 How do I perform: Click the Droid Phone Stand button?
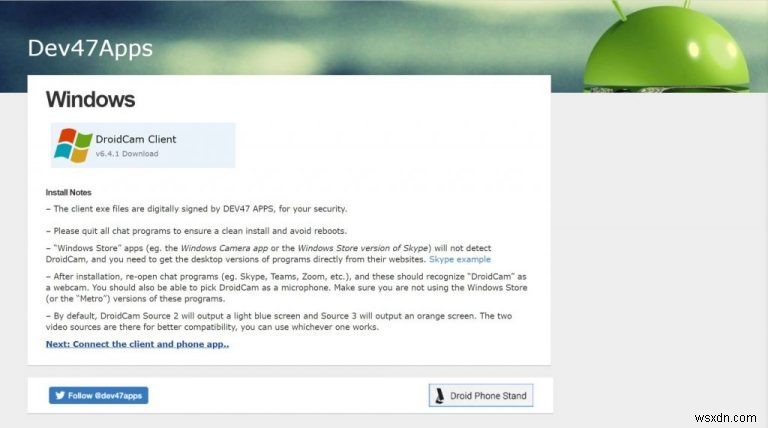pyautogui.click(x=480, y=396)
